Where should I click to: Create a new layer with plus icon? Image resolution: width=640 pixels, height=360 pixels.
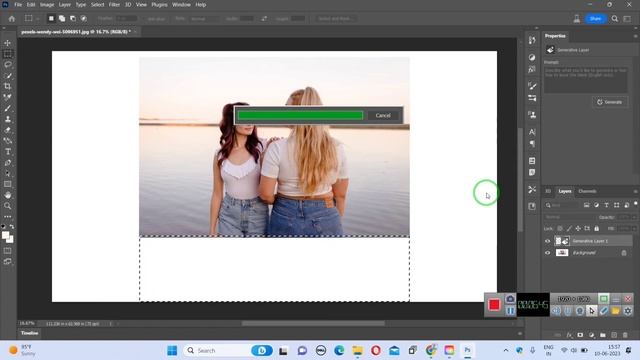coord(614,335)
